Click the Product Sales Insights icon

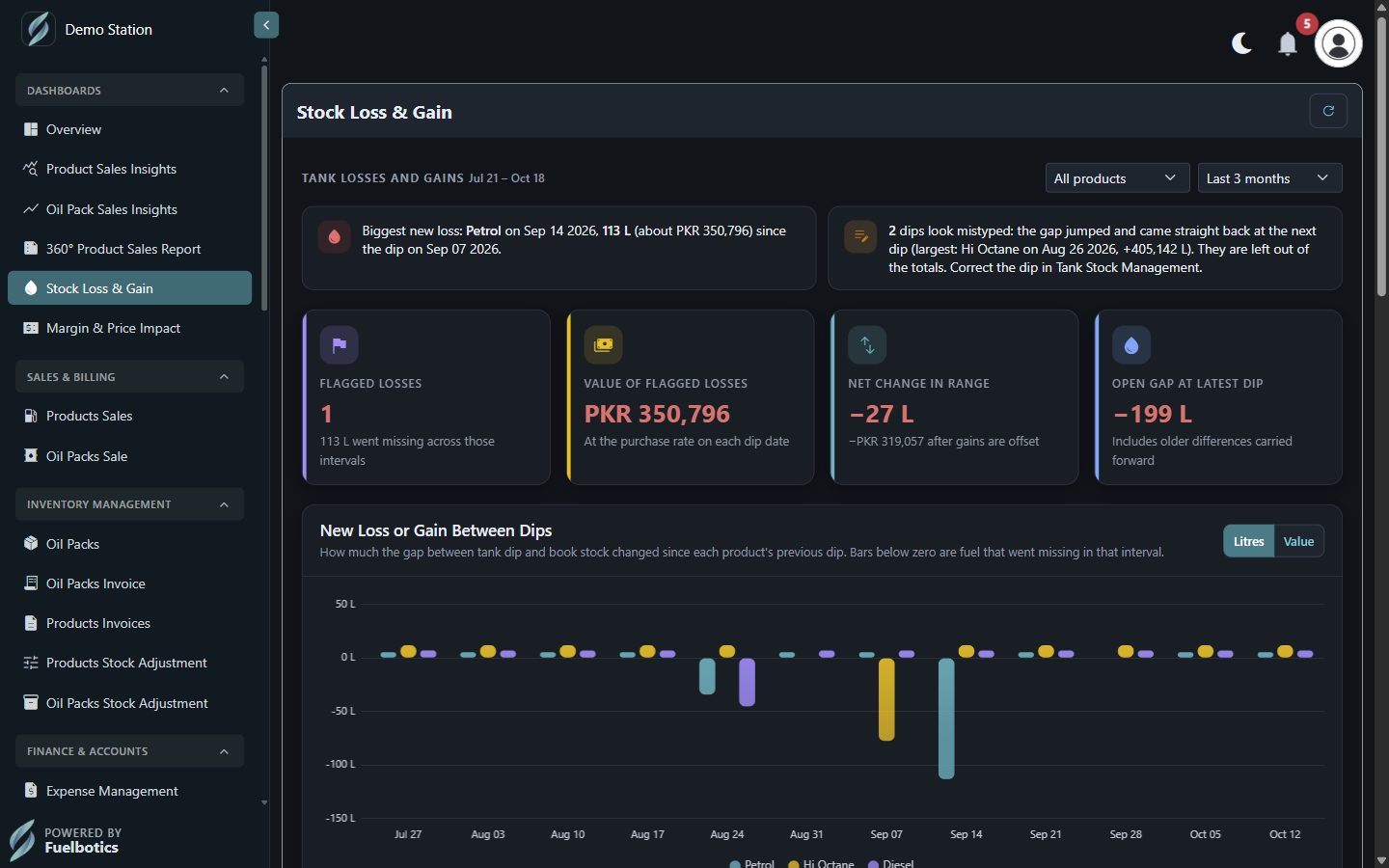[31, 169]
